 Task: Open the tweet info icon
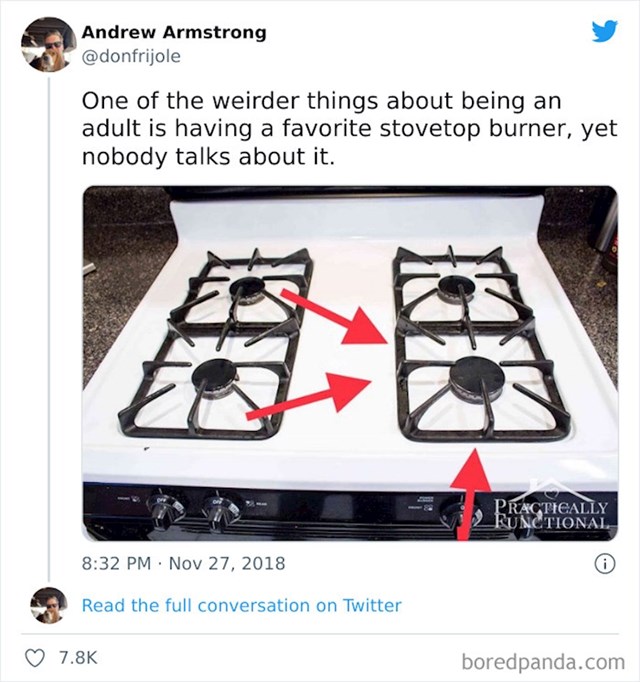605,564
